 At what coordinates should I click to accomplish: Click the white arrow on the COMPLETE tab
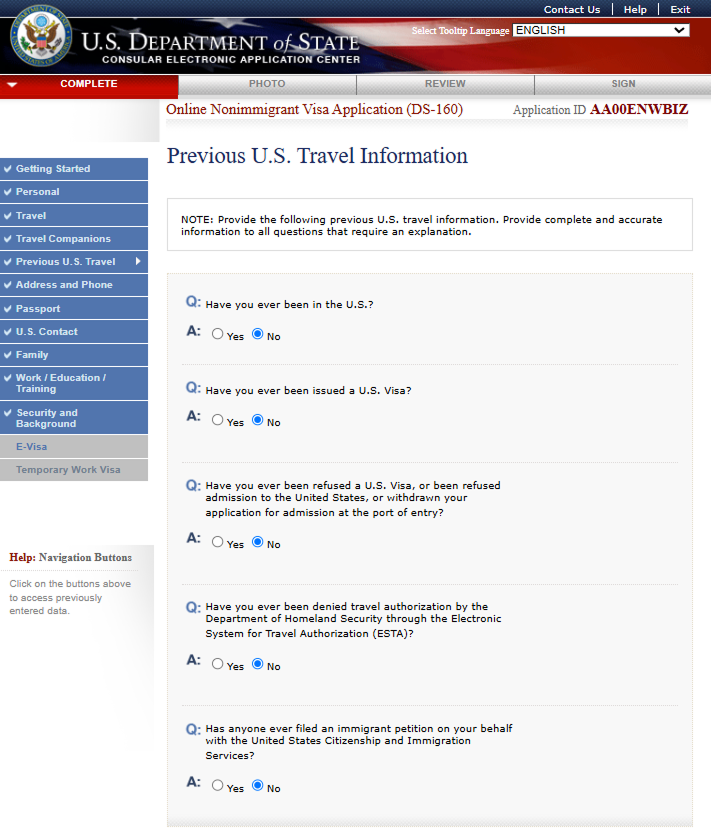click(x=12, y=85)
